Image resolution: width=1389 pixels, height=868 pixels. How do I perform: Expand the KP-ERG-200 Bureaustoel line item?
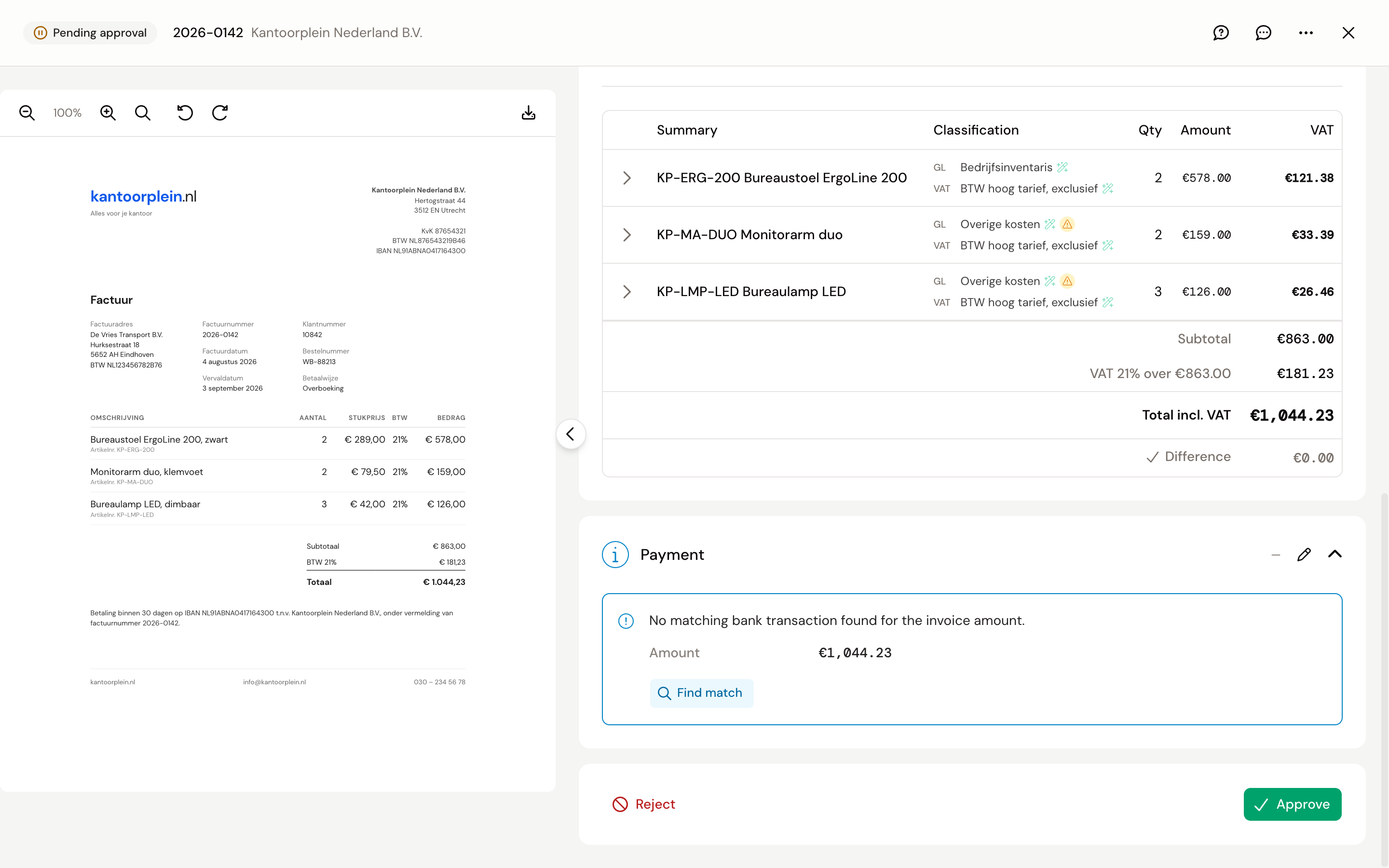627,178
